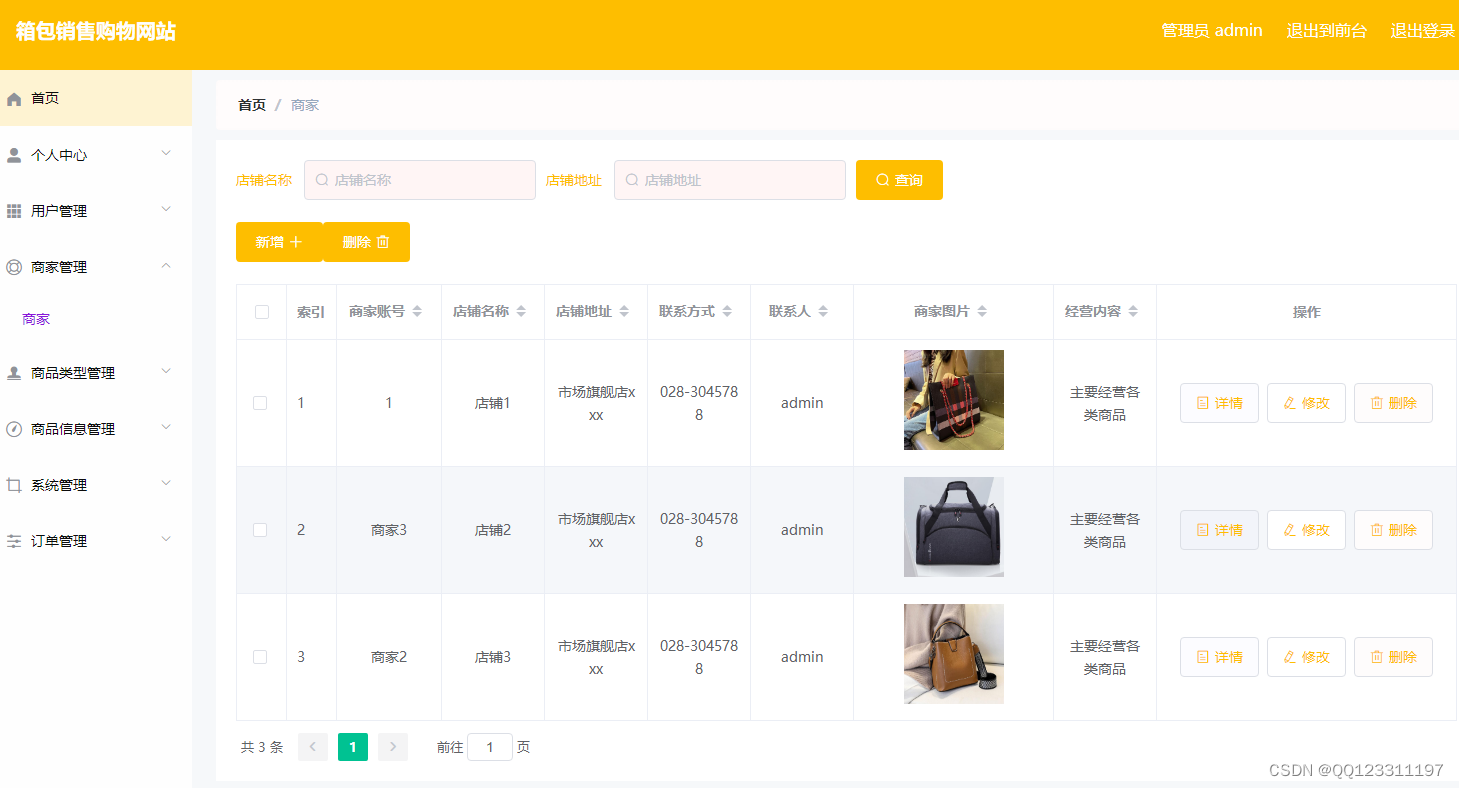
Task: Expand 商品信息管理 menu chevron
Action: [166, 427]
